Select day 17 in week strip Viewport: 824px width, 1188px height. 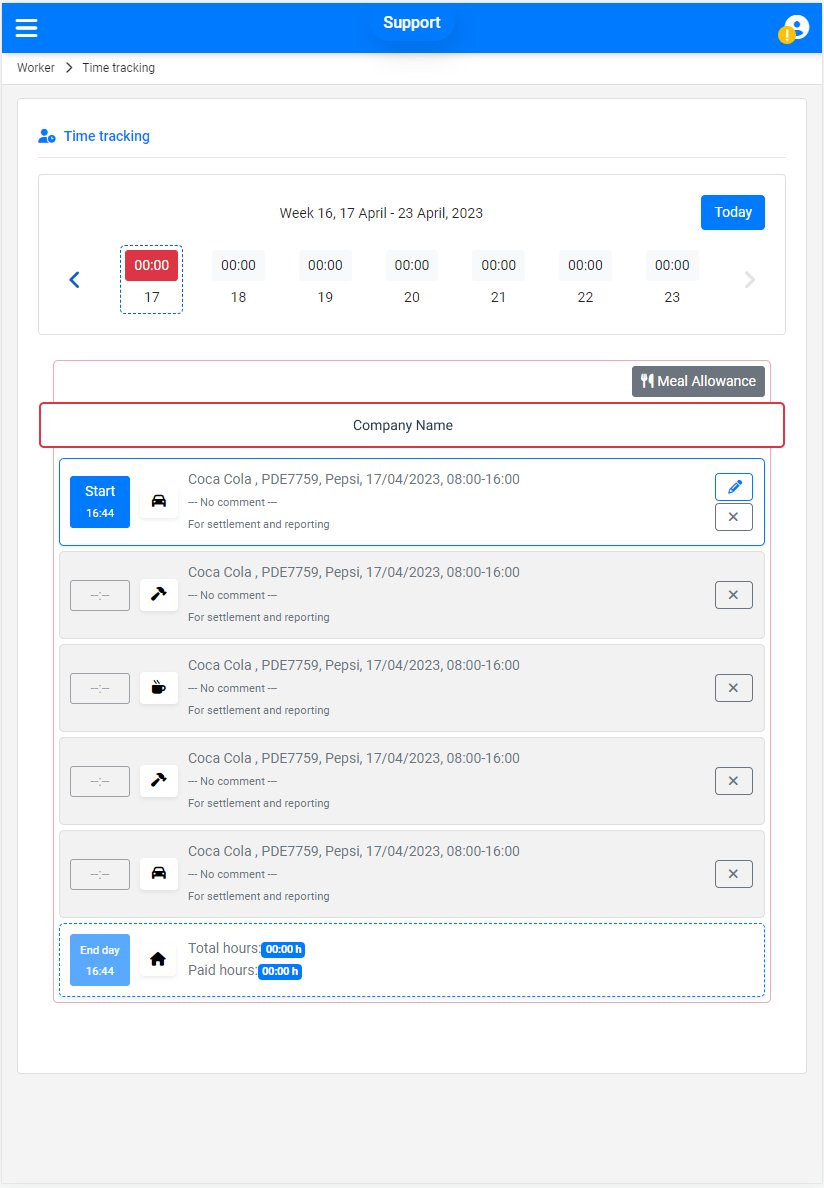pyautogui.click(x=152, y=279)
